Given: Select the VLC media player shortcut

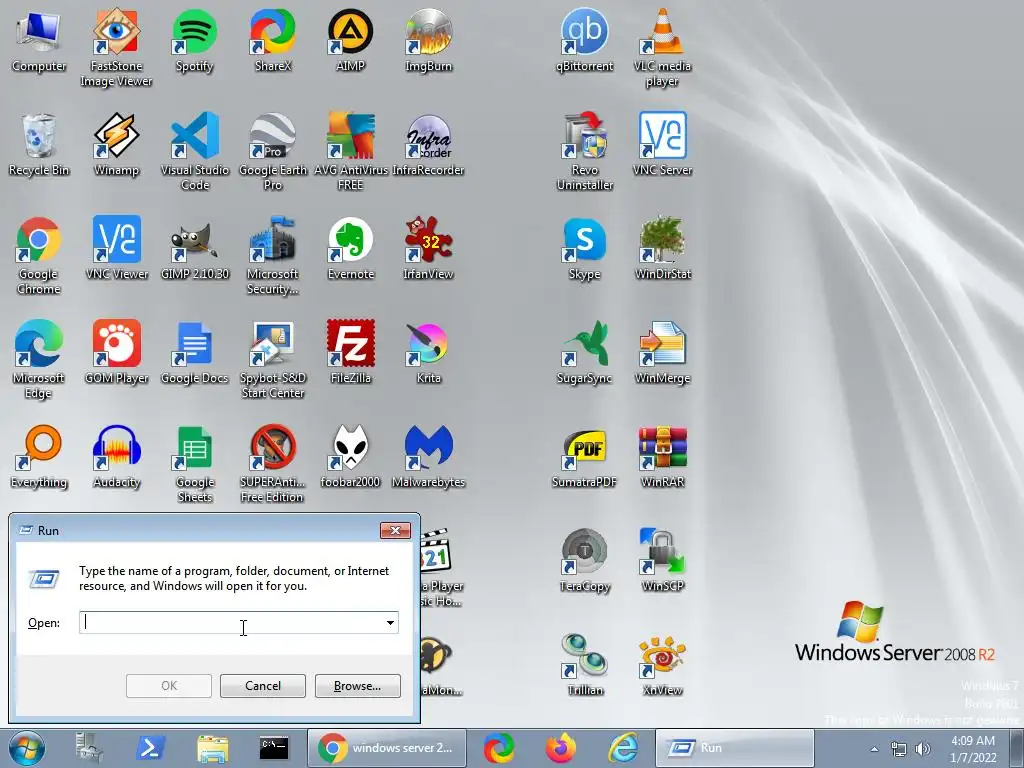Looking at the screenshot, I should click(x=662, y=48).
